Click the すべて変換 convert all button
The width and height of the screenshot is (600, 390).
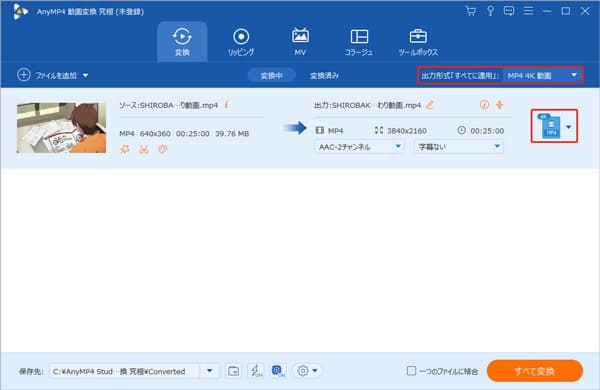(535, 371)
